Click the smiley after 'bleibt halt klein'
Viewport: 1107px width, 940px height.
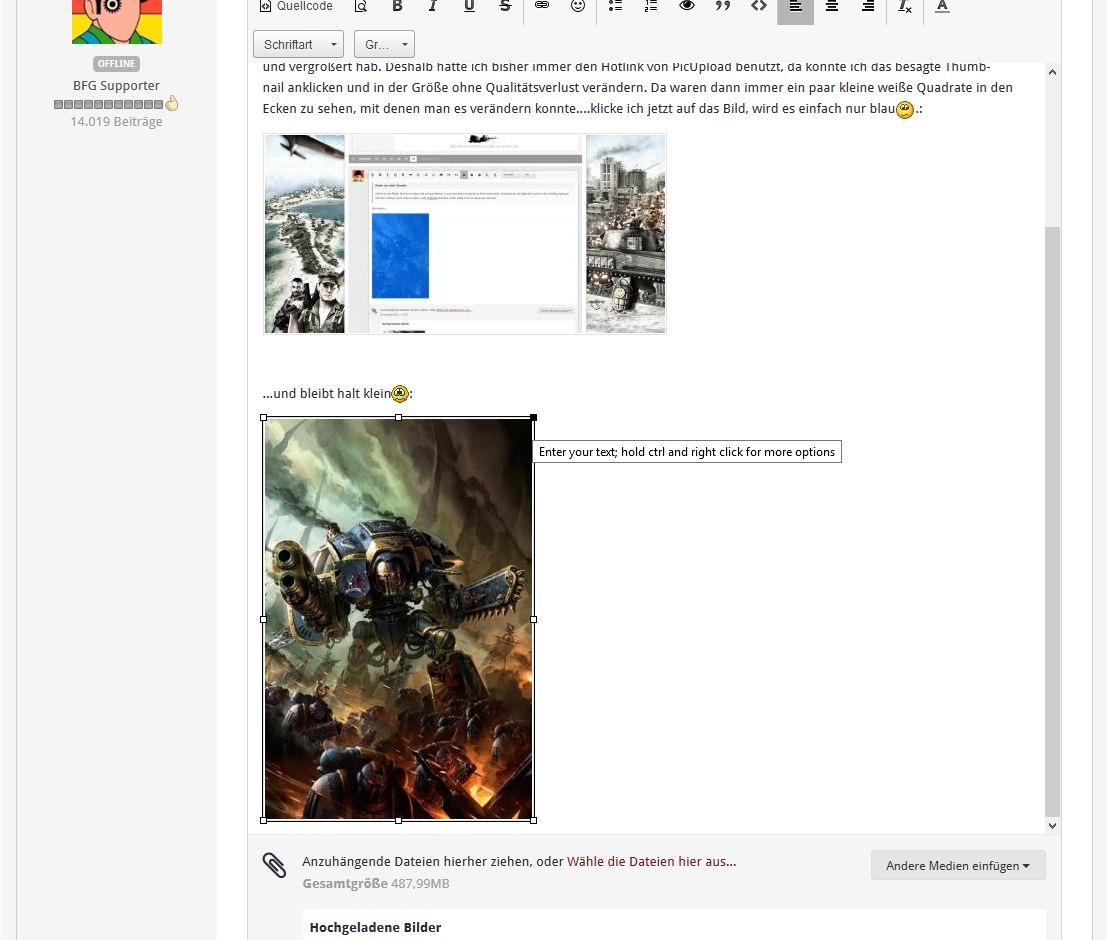point(400,393)
